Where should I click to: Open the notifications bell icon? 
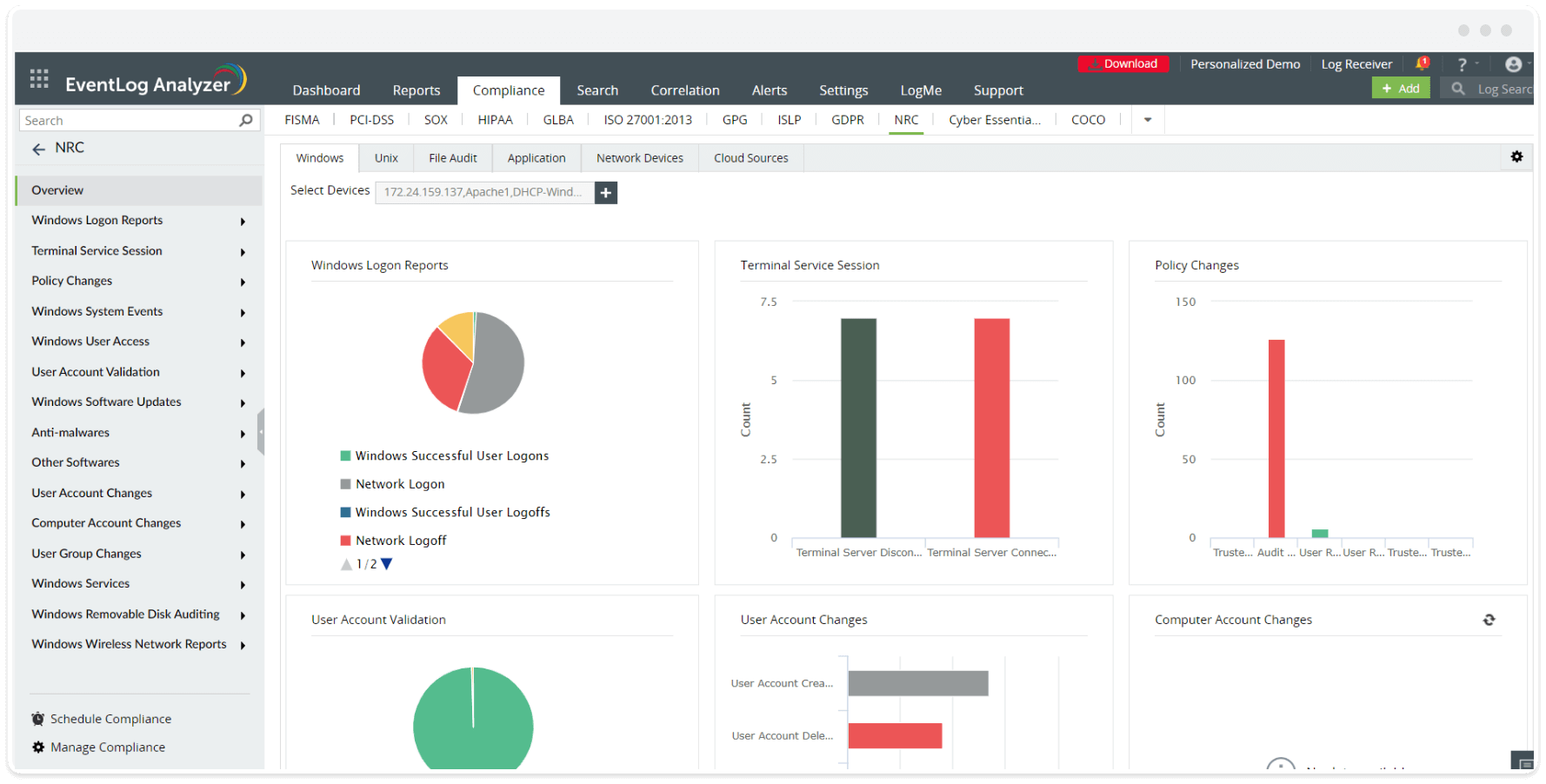coord(1422,63)
